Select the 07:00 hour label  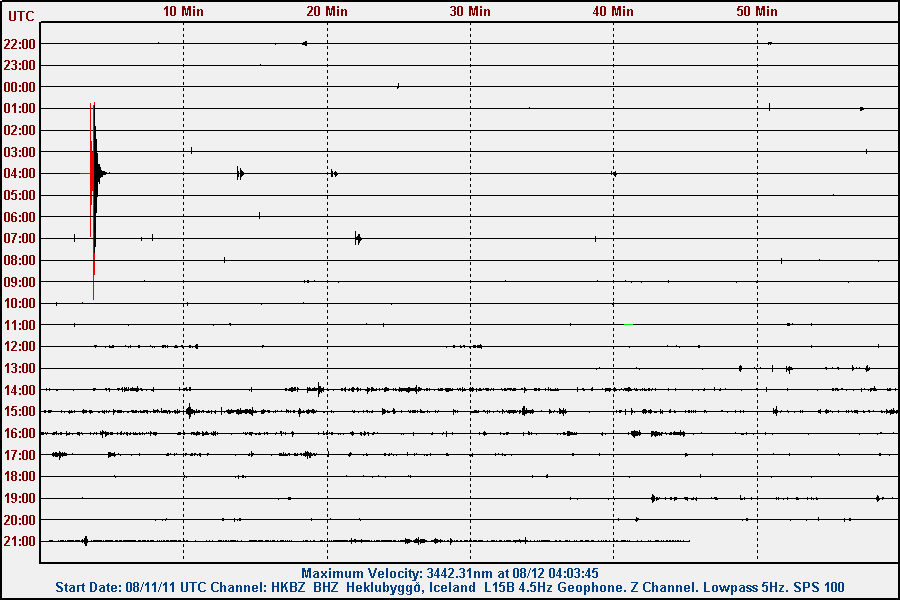tap(20, 238)
